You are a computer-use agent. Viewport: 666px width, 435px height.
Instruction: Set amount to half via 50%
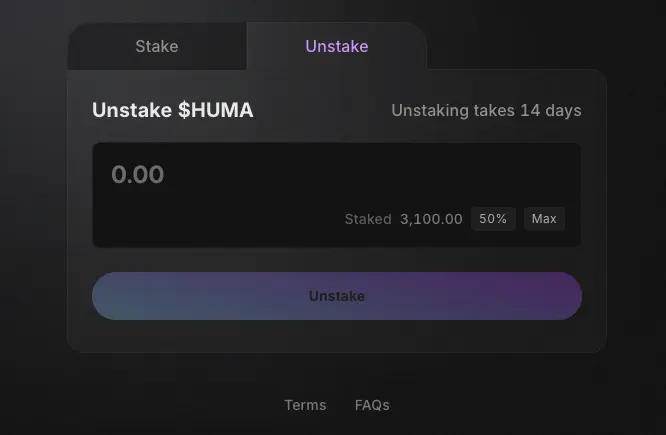point(493,219)
